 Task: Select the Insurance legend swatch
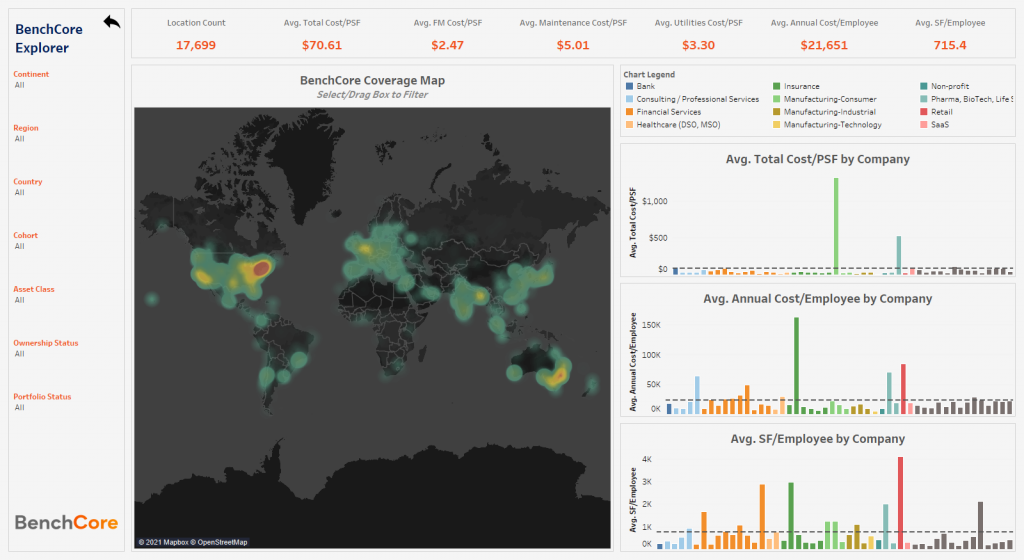(x=776, y=86)
